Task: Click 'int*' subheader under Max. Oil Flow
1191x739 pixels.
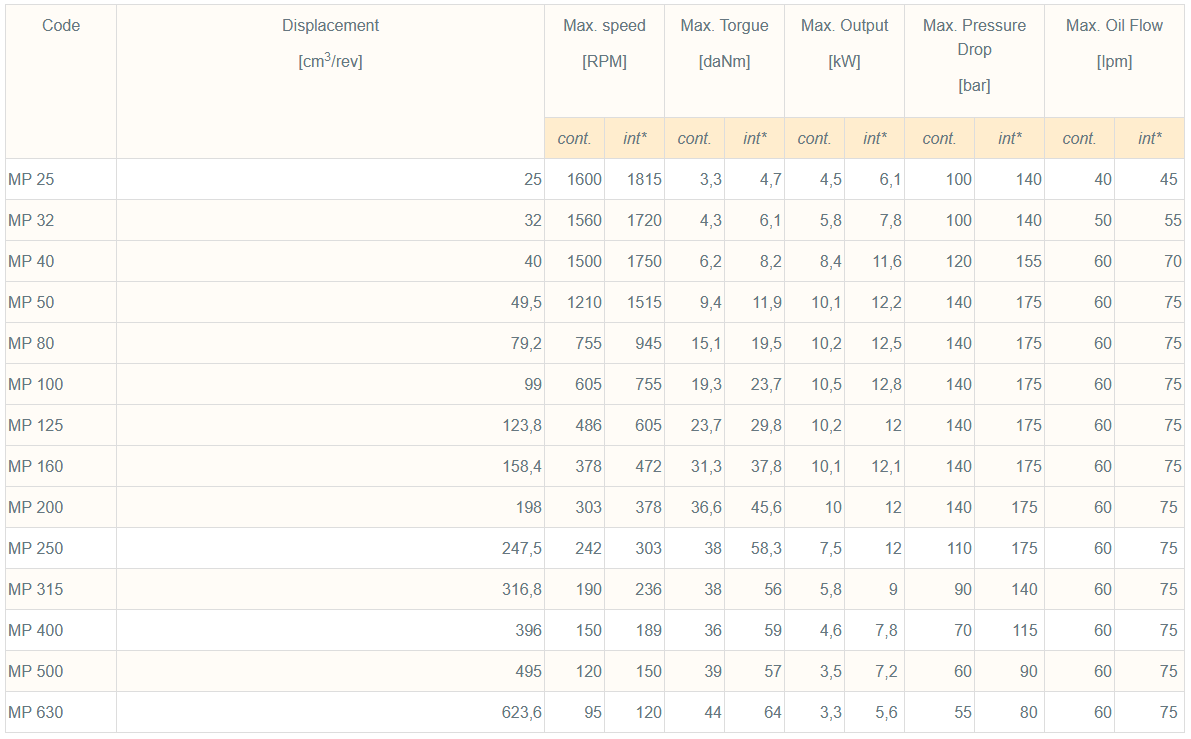Action: click(x=1149, y=139)
